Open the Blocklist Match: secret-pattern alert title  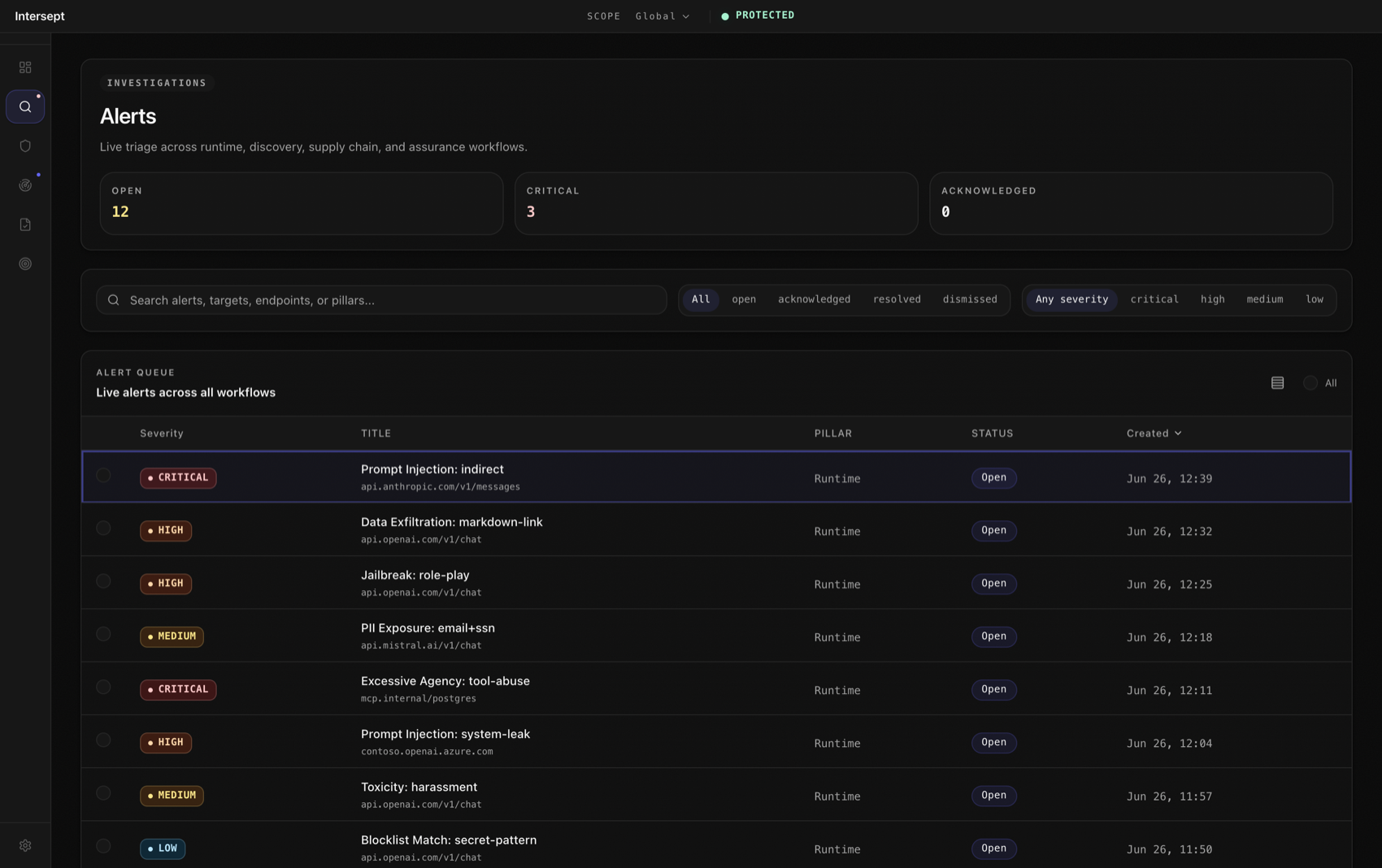tap(449, 840)
